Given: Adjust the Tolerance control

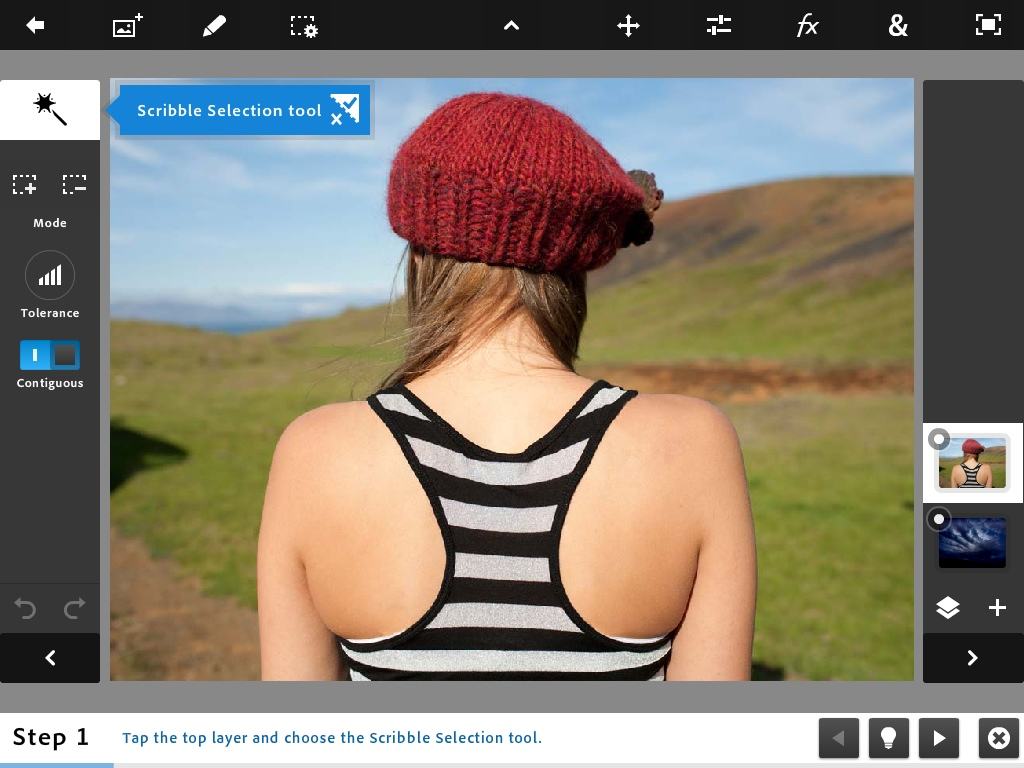Looking at the screenshot, I should click(x=50, y=276).
